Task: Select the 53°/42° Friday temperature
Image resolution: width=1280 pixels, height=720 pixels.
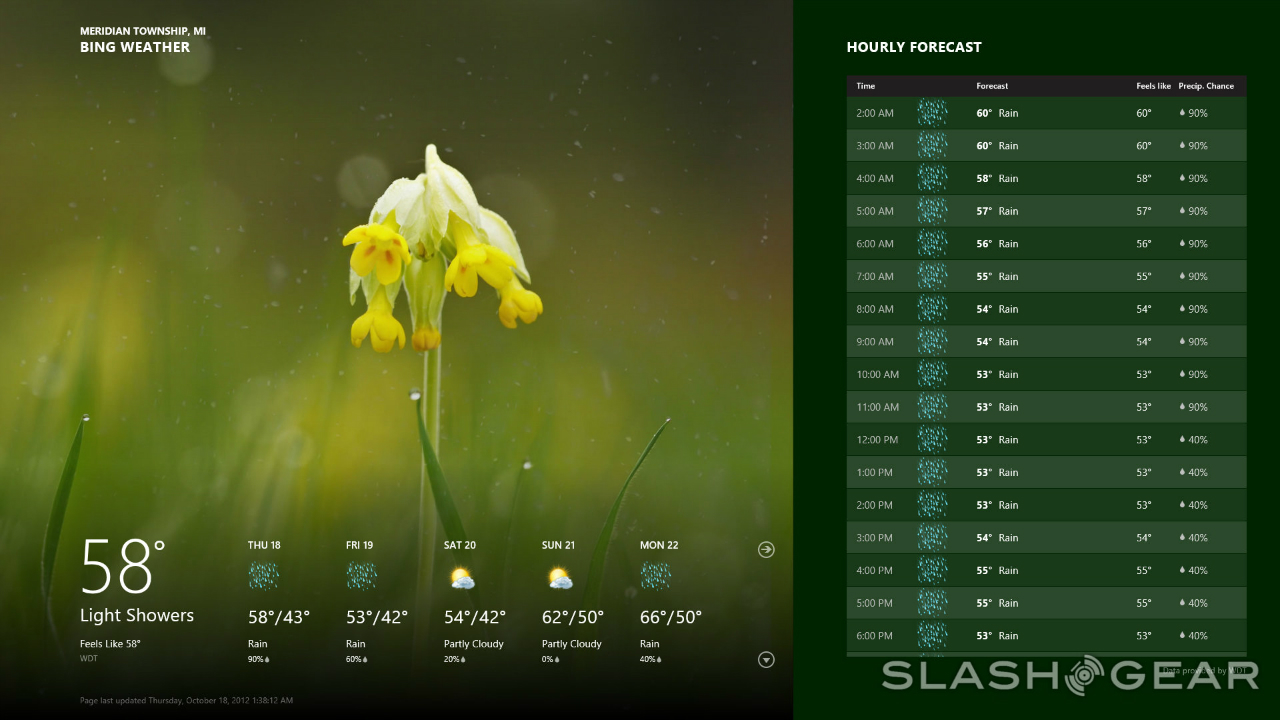Action: [x=377, y=617]
